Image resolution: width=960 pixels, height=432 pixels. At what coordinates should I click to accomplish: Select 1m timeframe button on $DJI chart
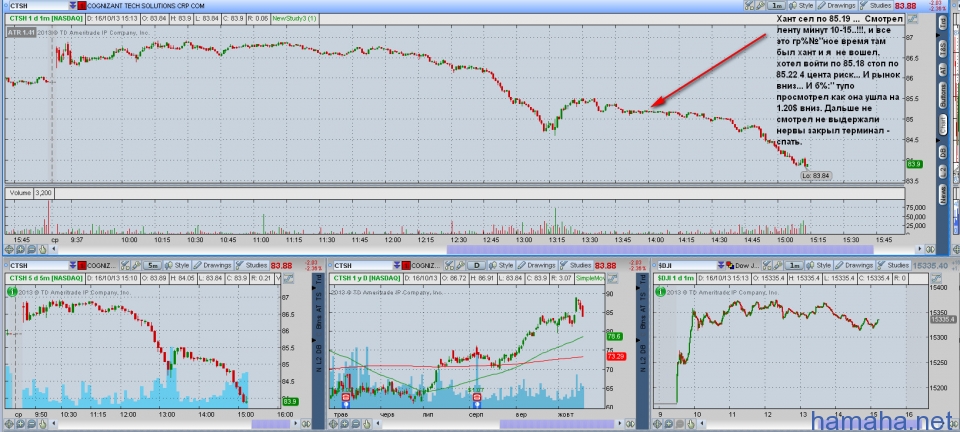coord(794,266)
